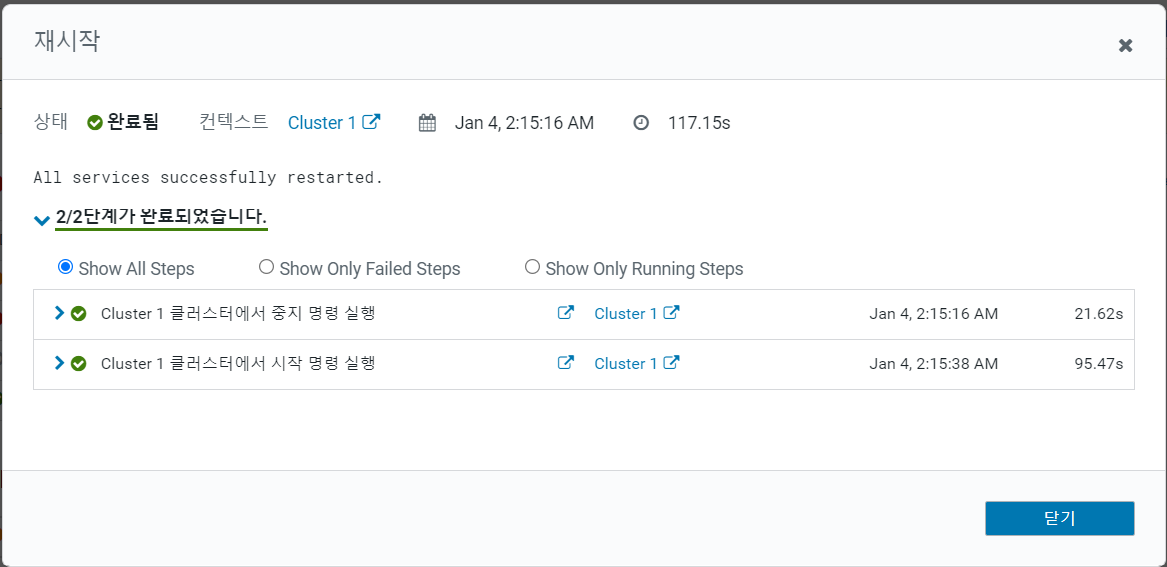Expand the Cluster 1 start command step row

[59, 363]
